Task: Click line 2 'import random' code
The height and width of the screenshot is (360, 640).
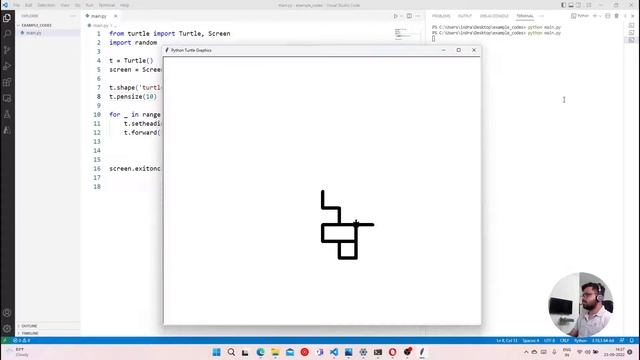Action: [133, 42]
